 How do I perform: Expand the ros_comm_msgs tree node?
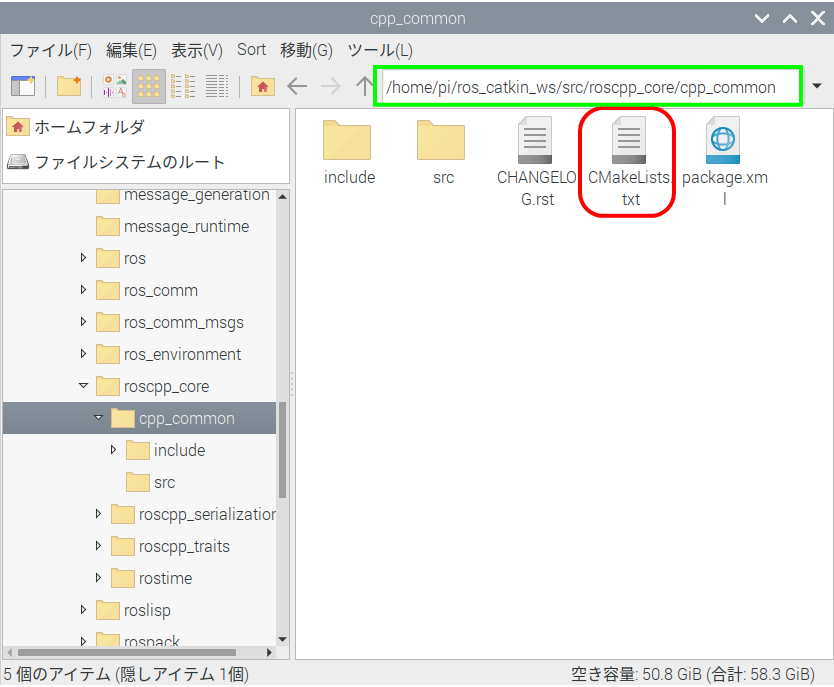click(83, 322)
